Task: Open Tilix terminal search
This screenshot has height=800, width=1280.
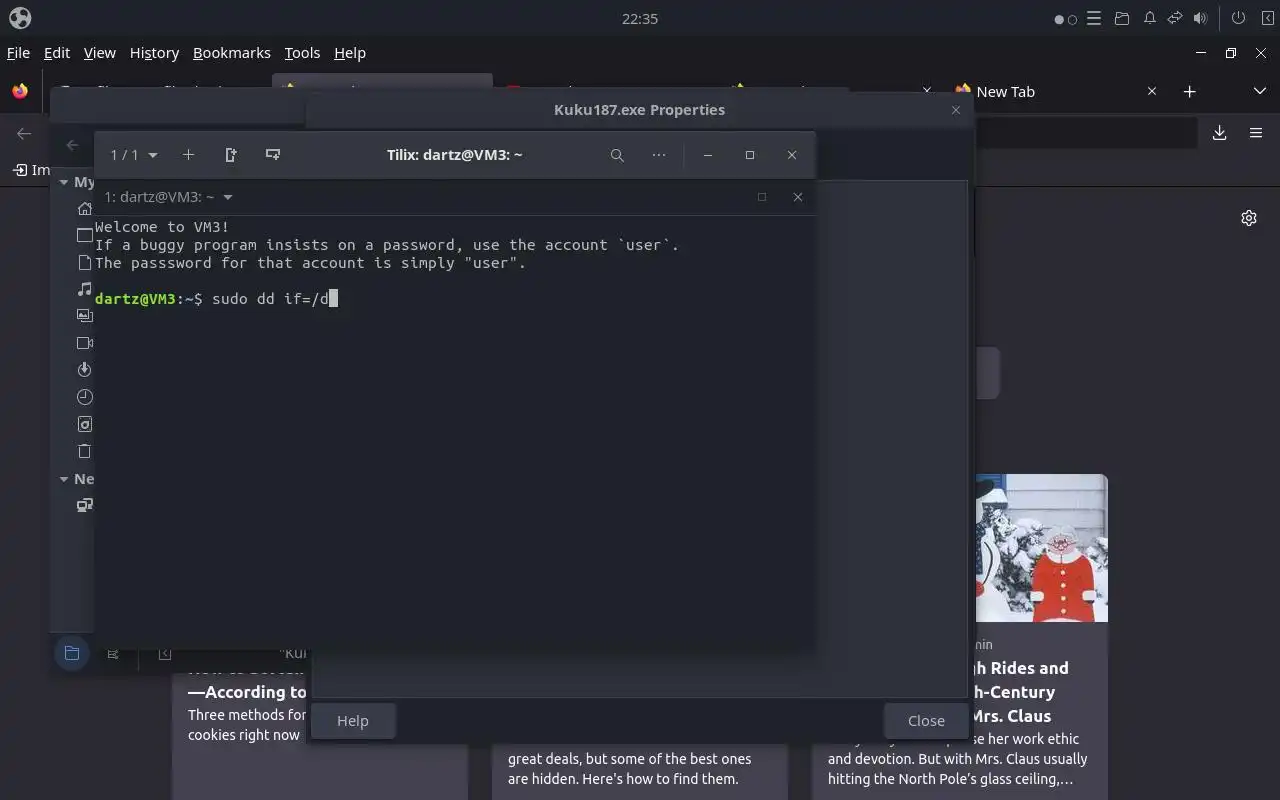Action: pos(617,155)
